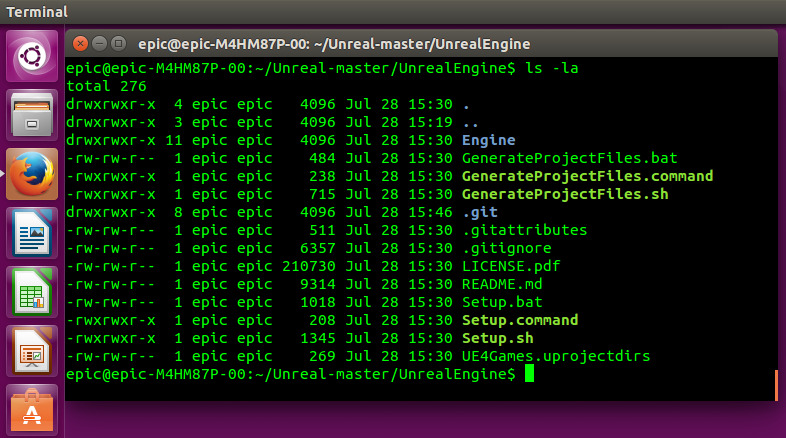Open LibreOffice Calc spreadsheet icon
The image size is (786, 438).
[x=32, y=292]
